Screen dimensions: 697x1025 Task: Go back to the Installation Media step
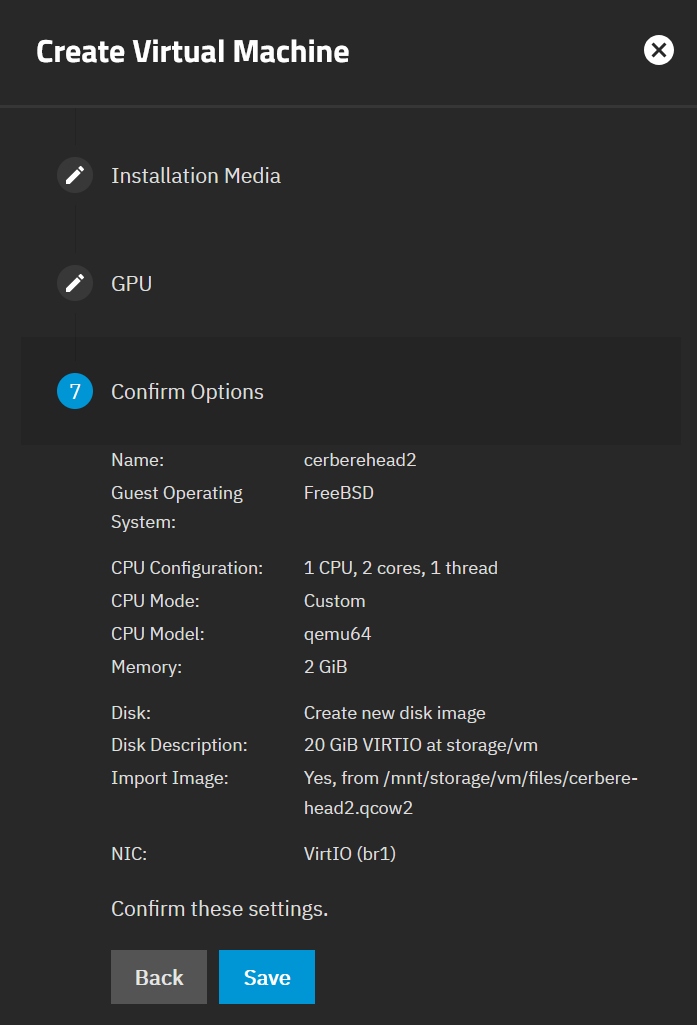(x=195, y=176)
